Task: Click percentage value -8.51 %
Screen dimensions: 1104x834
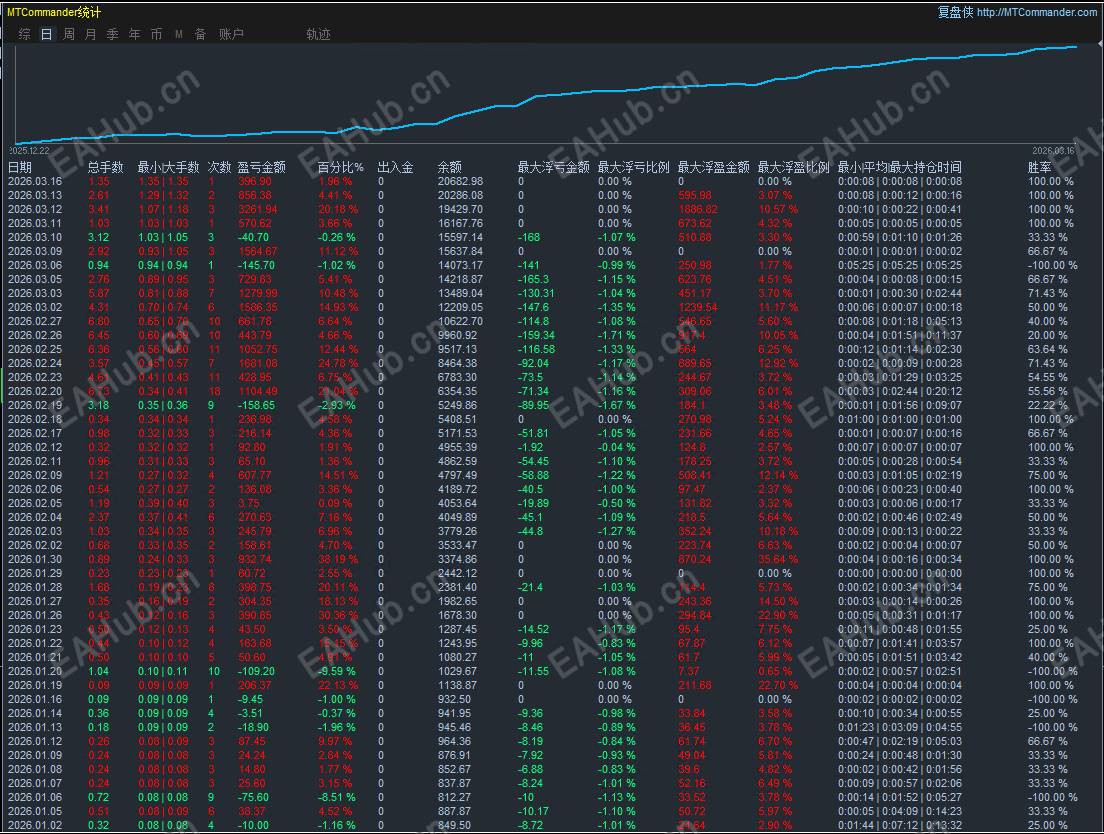Action: 337,797
